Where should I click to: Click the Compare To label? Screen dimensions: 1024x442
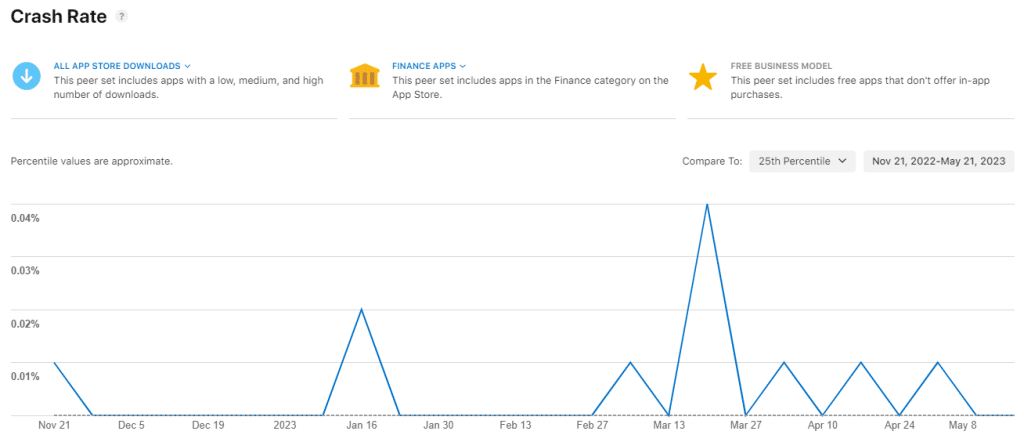tap(711, 161)
